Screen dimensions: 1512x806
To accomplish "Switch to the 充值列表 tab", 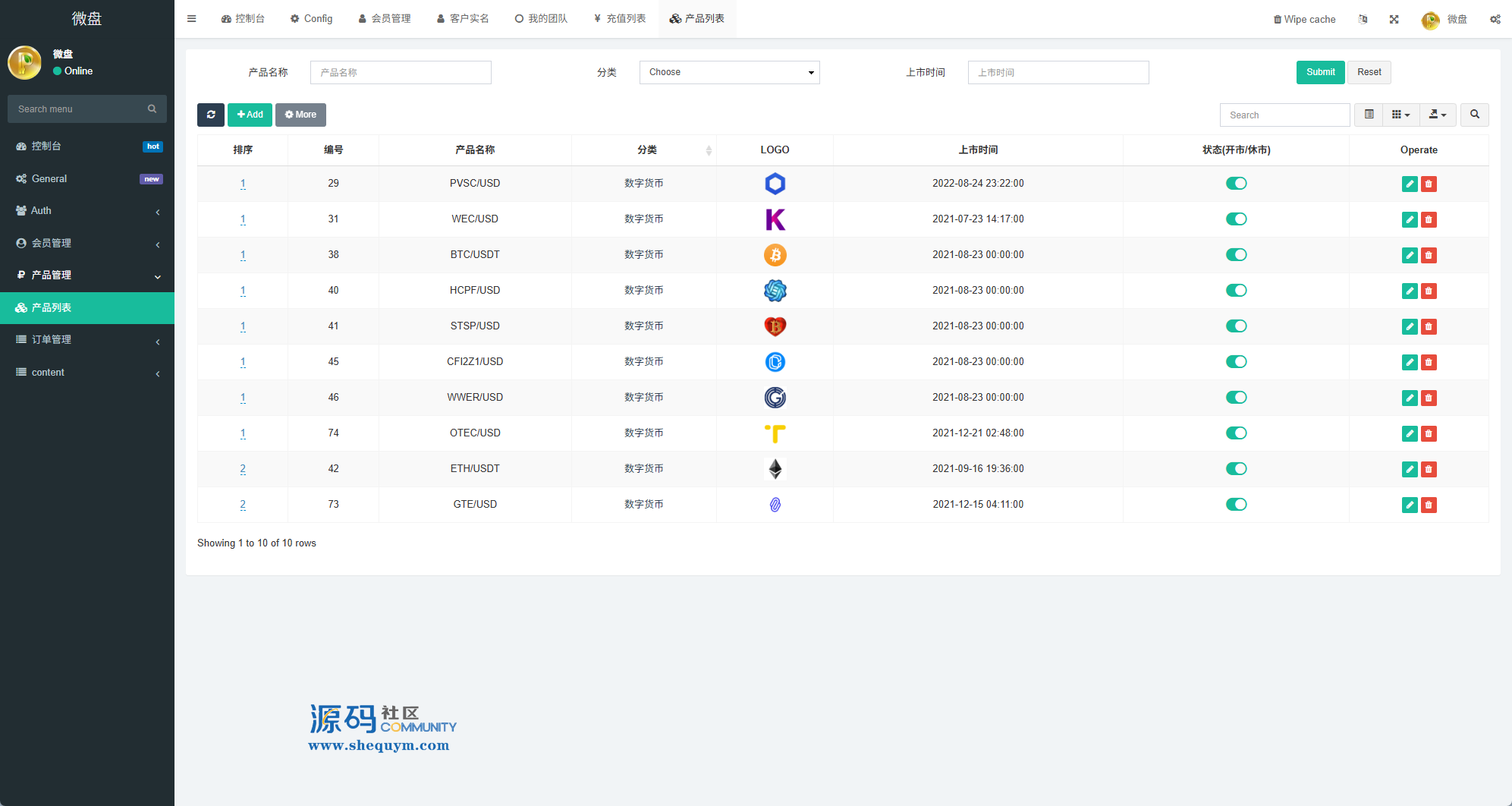I will [x=620, y=19].
